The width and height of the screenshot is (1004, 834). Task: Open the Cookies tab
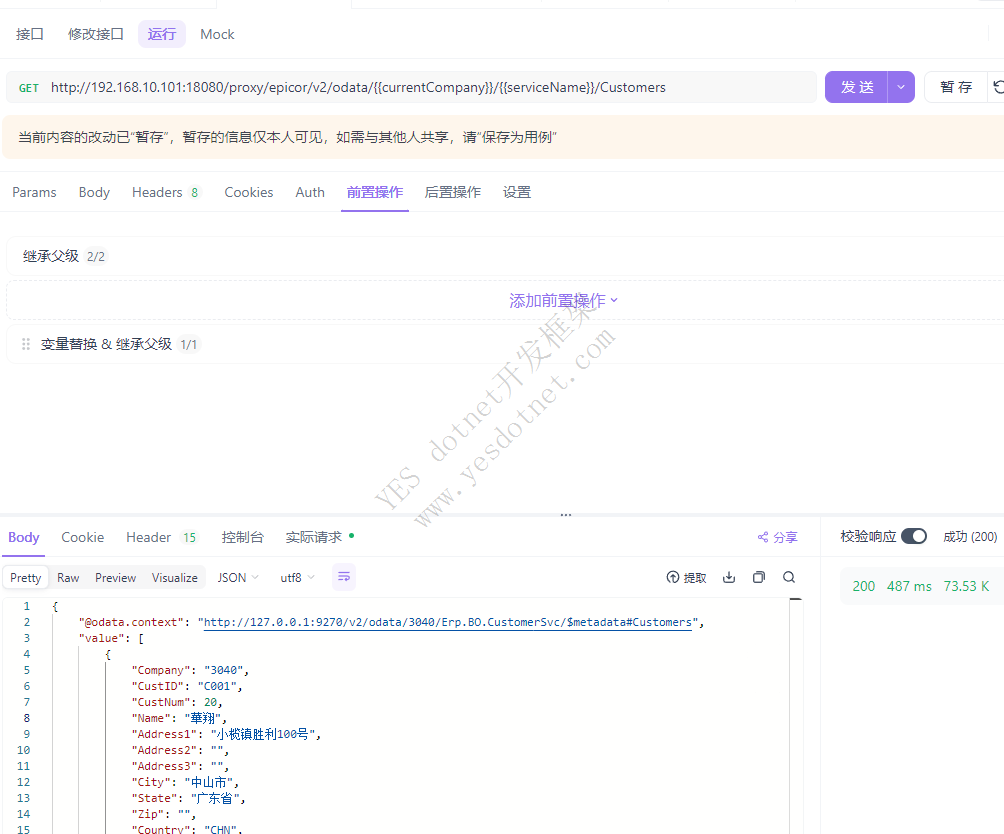coord(248,193)
